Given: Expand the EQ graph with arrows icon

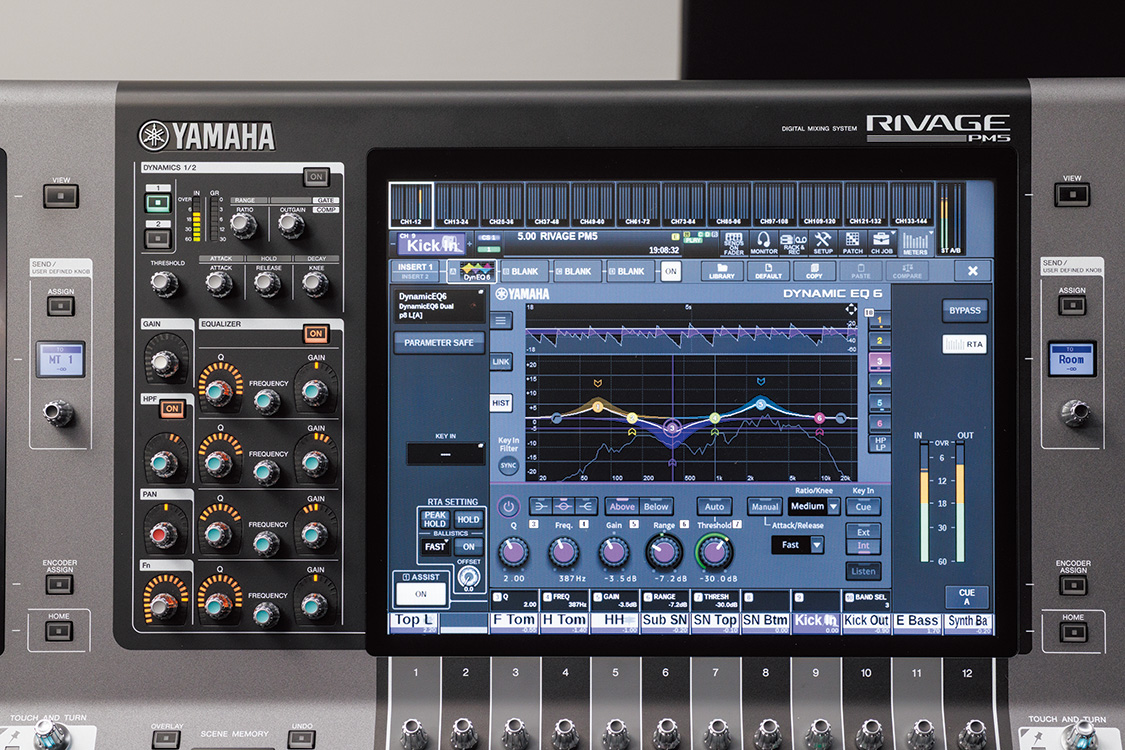Looking at the screenshot, I should pos(851,309).
